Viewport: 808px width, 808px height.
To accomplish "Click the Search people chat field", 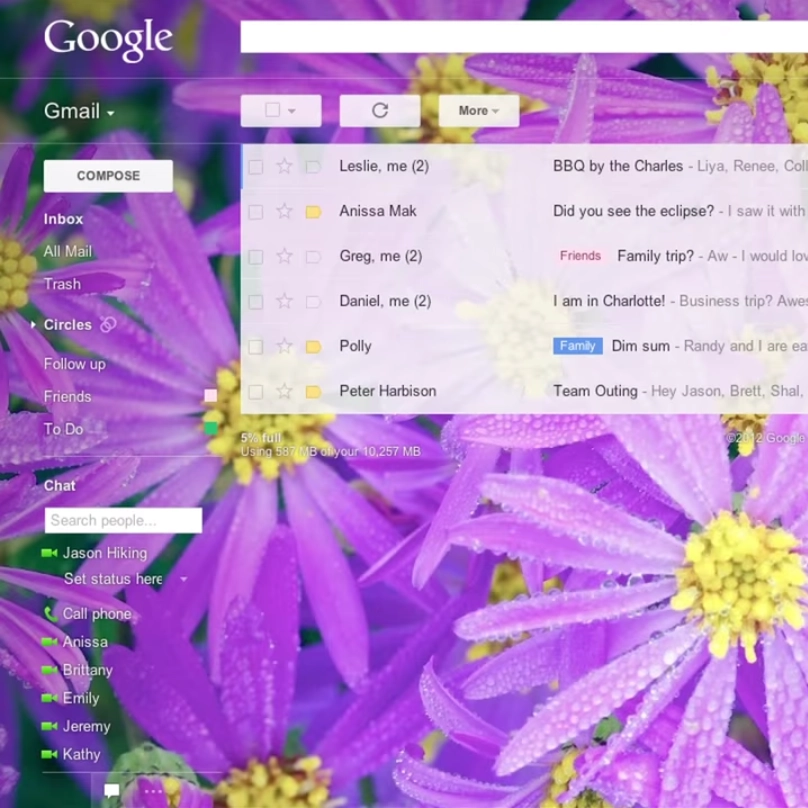I will coord(123,520).
